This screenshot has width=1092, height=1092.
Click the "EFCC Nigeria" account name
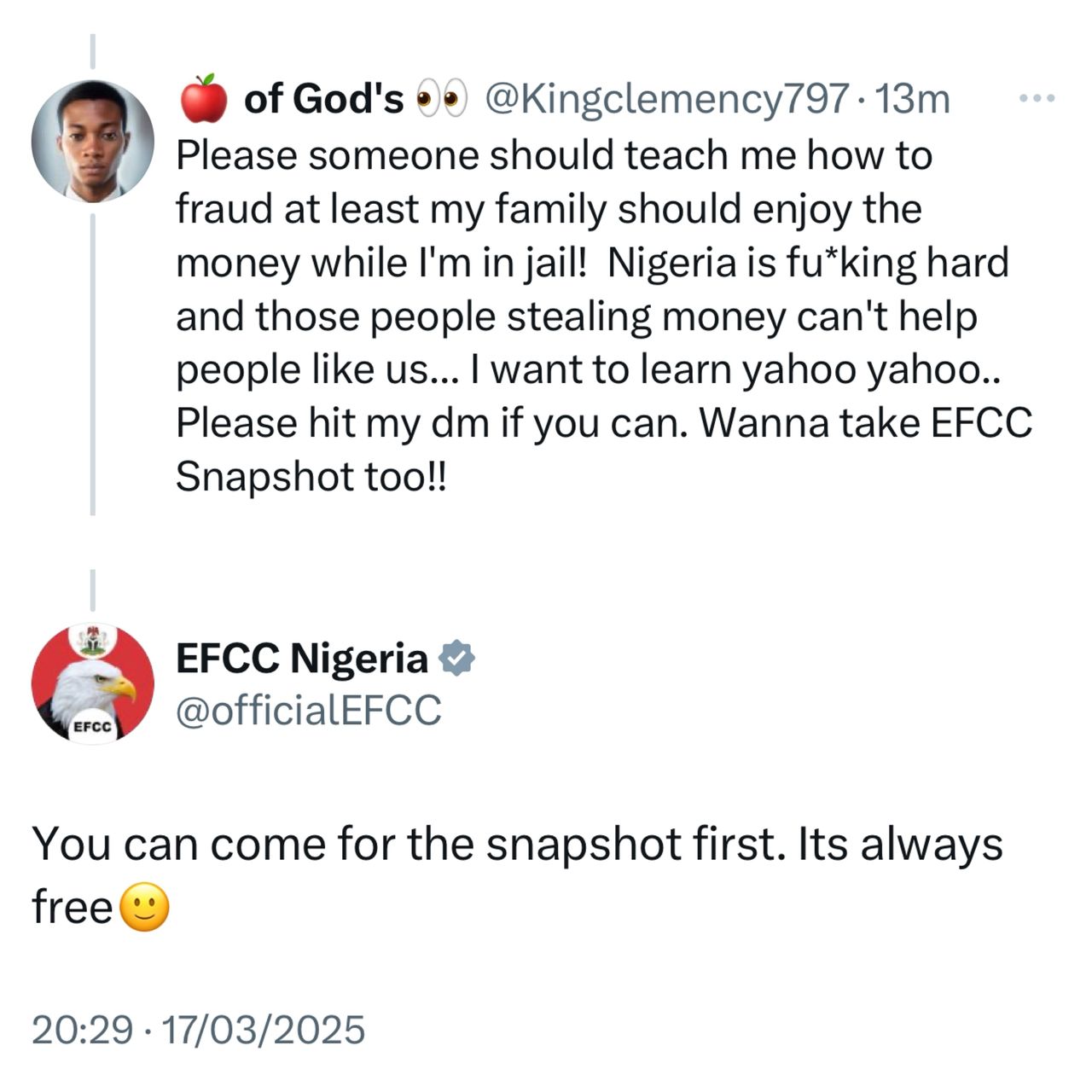(x=301, y=658)
